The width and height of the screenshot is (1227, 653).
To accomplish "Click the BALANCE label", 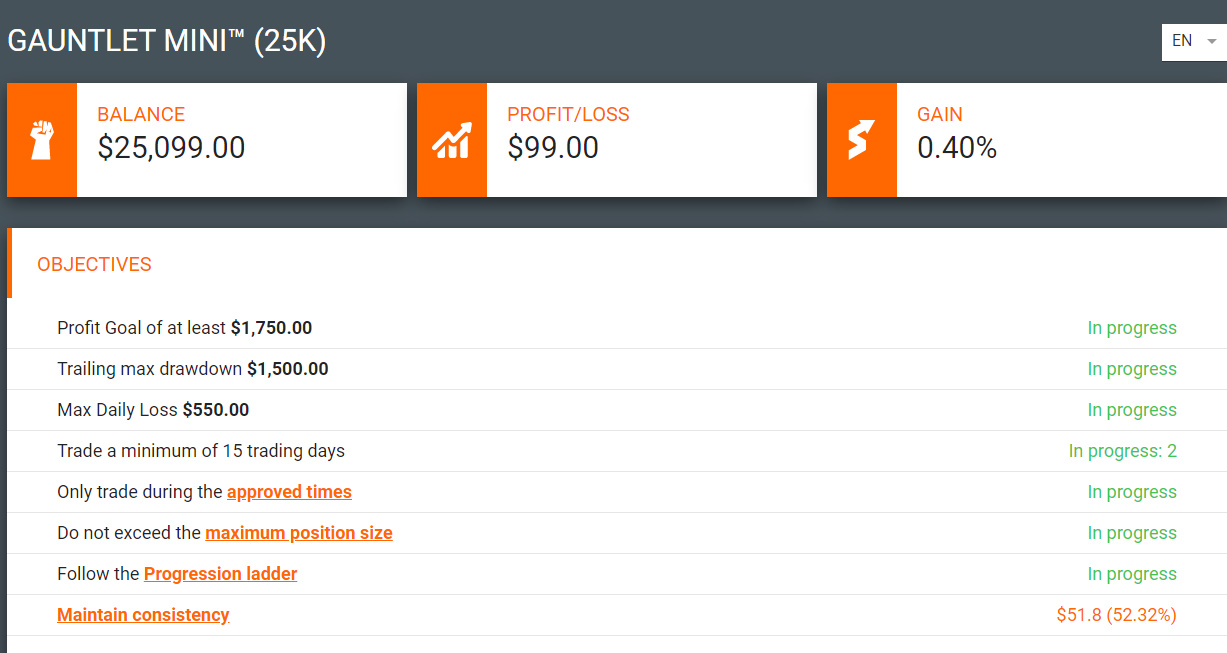I will (141, 115).
